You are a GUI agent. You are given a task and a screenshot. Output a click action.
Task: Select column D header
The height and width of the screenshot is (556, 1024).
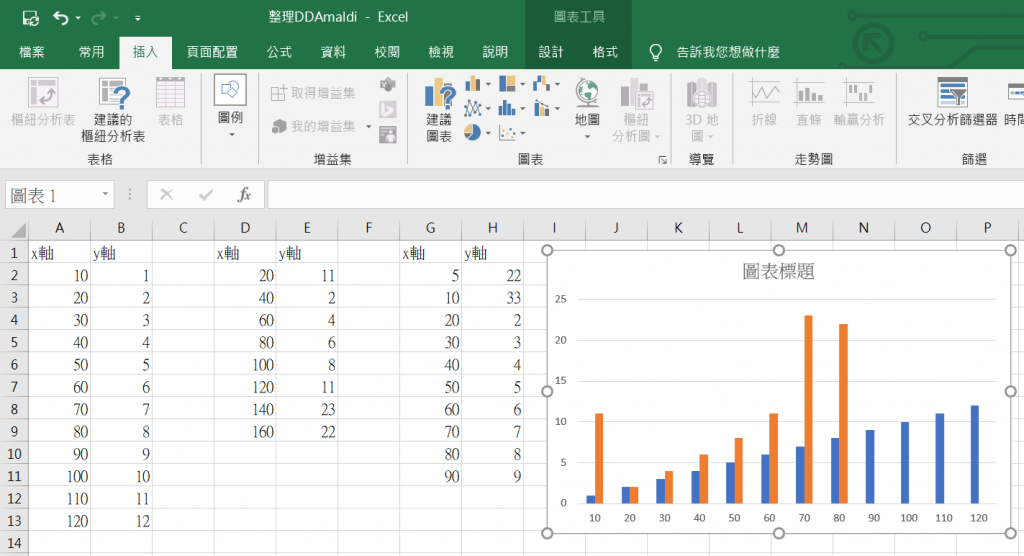245,228
